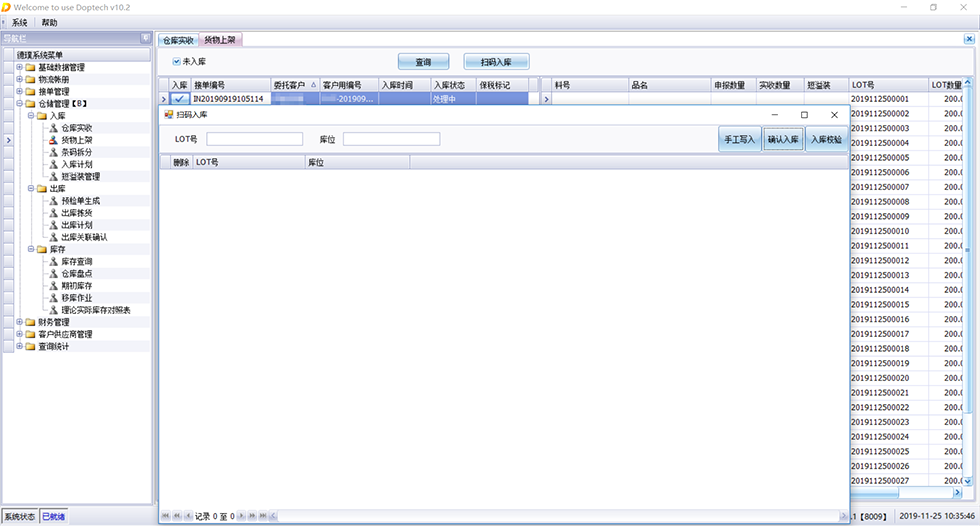Screen dimensions: 980x526
Task: Go to previous page of records icon
Action: [177, 516]
